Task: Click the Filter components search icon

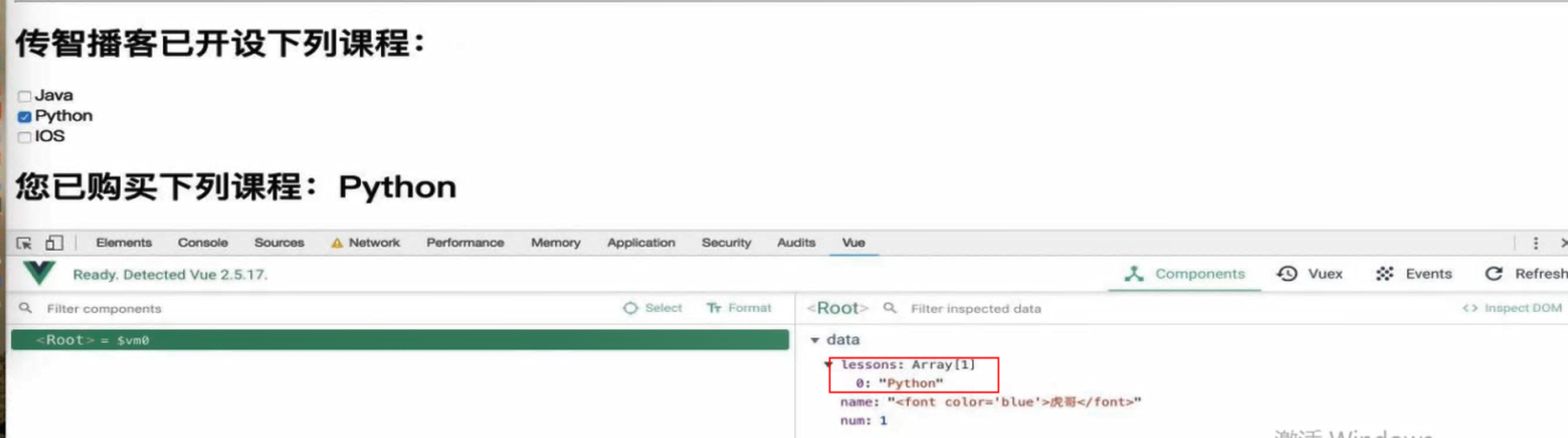Action: [26, 308]
